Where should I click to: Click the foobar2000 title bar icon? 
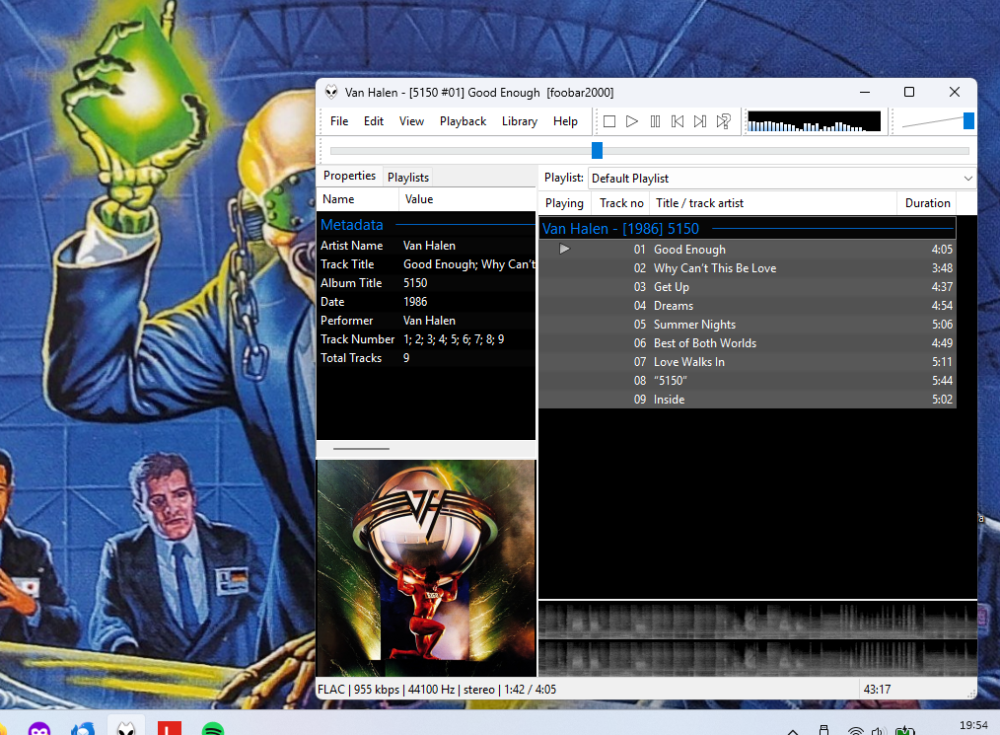(331, 92)
